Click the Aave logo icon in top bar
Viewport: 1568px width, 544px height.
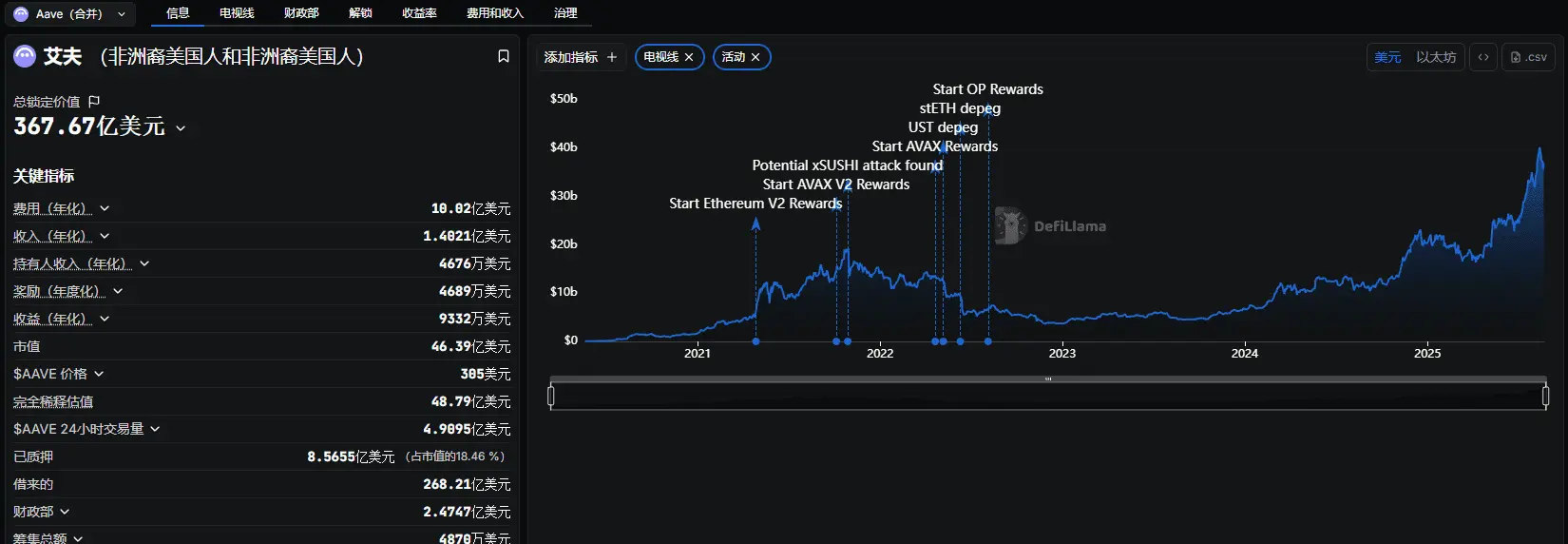click(21, 14)
